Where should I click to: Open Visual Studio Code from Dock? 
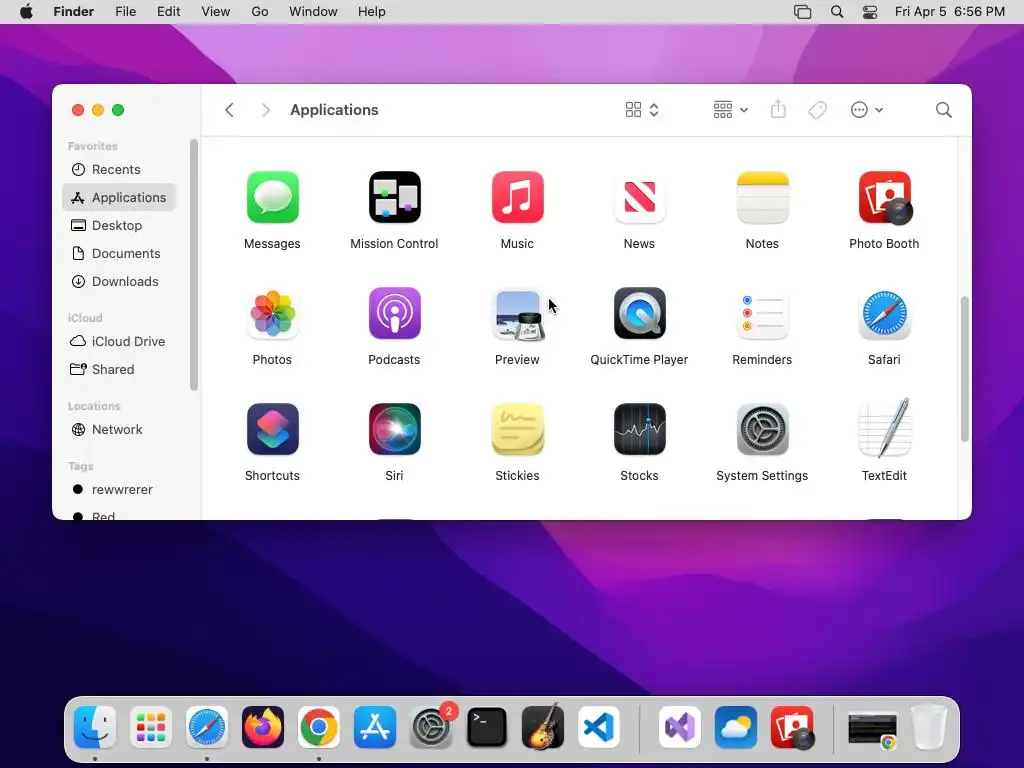599,727
